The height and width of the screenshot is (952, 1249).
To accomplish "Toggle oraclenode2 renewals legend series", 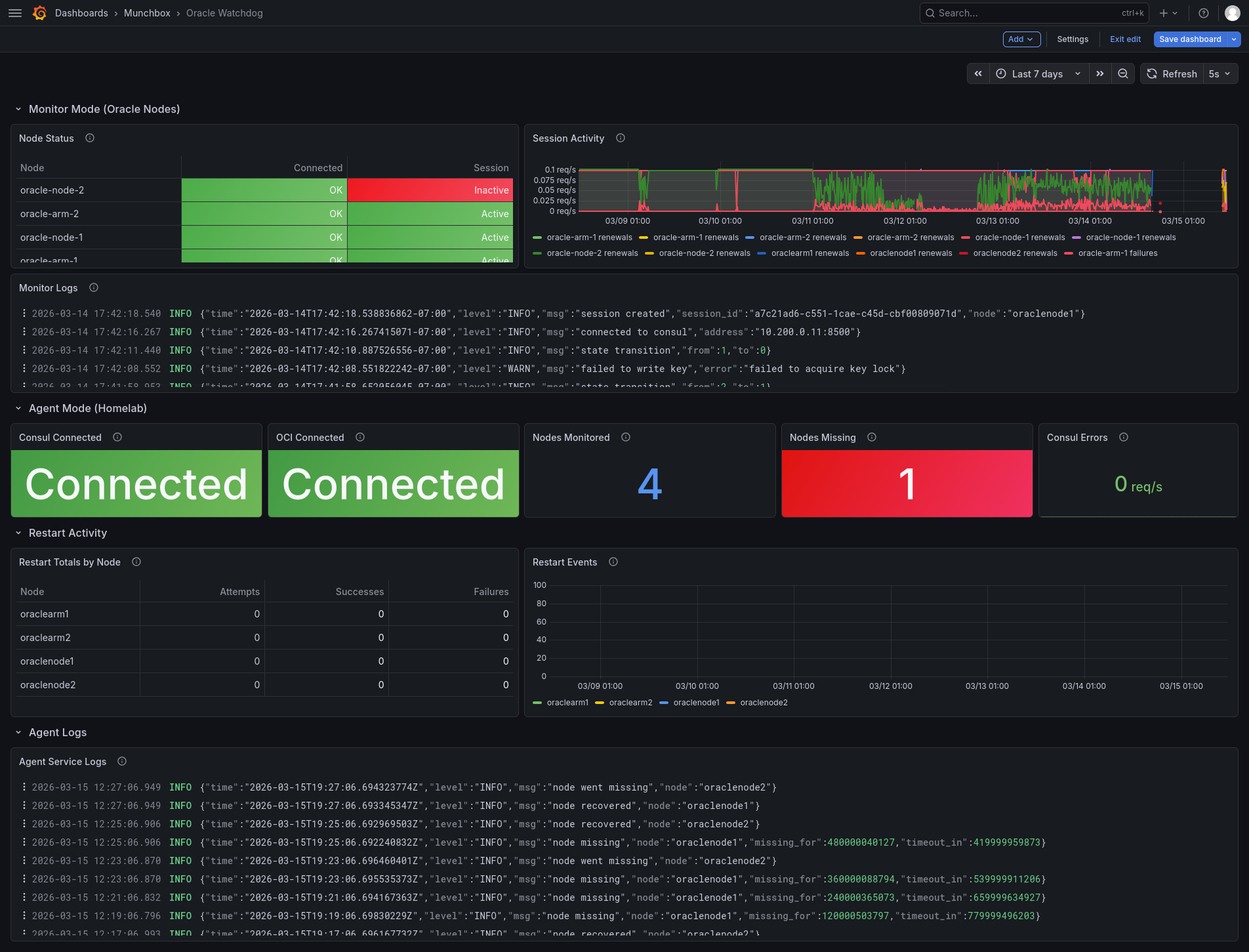I will (x=1015, y=253).
